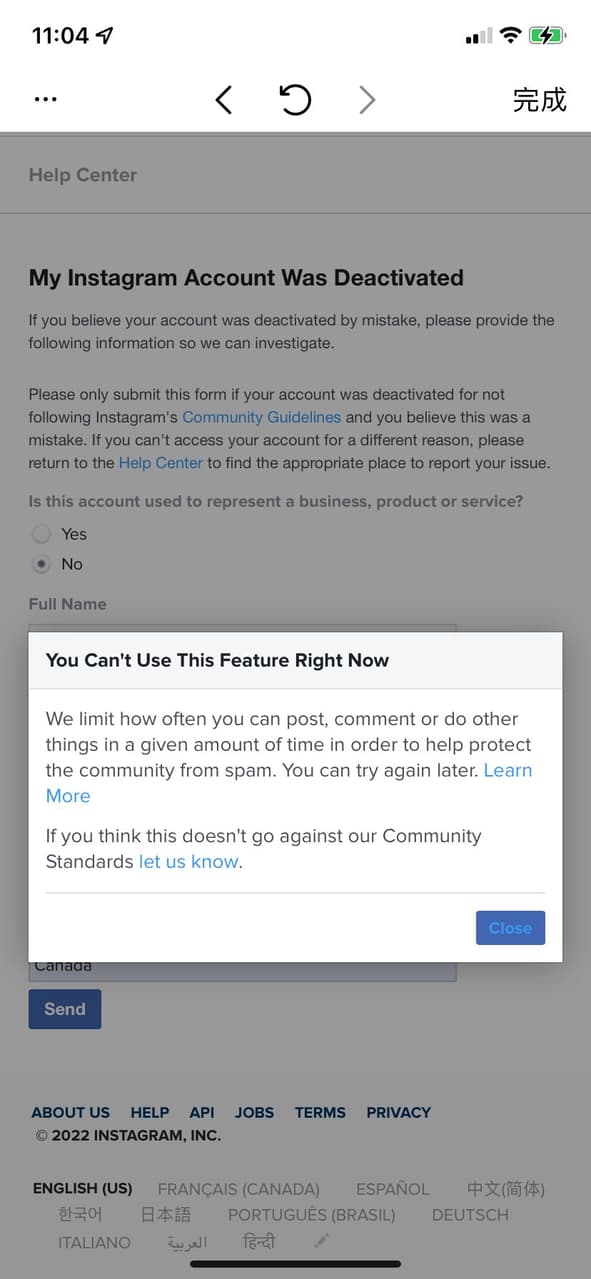Click the Send button

pos(65,1009)
